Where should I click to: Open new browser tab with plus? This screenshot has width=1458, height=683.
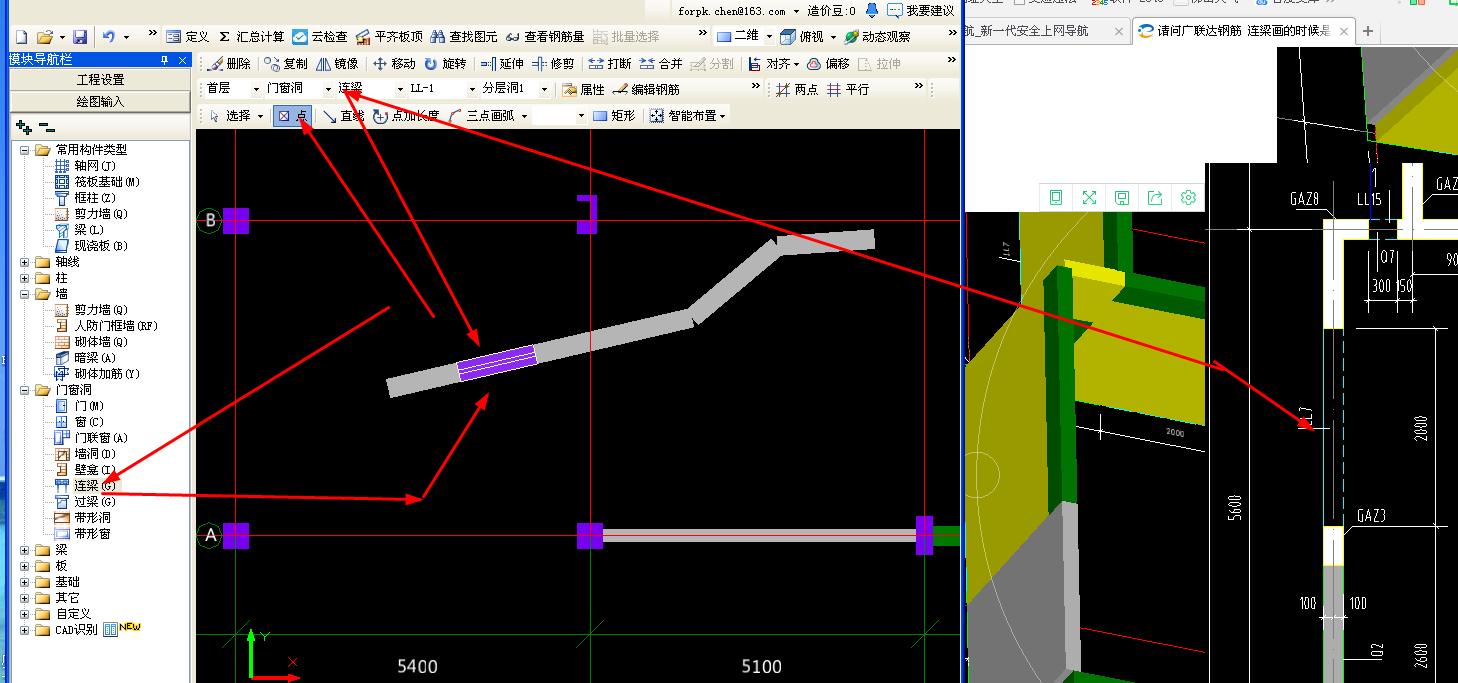(x=1368, y=31)
